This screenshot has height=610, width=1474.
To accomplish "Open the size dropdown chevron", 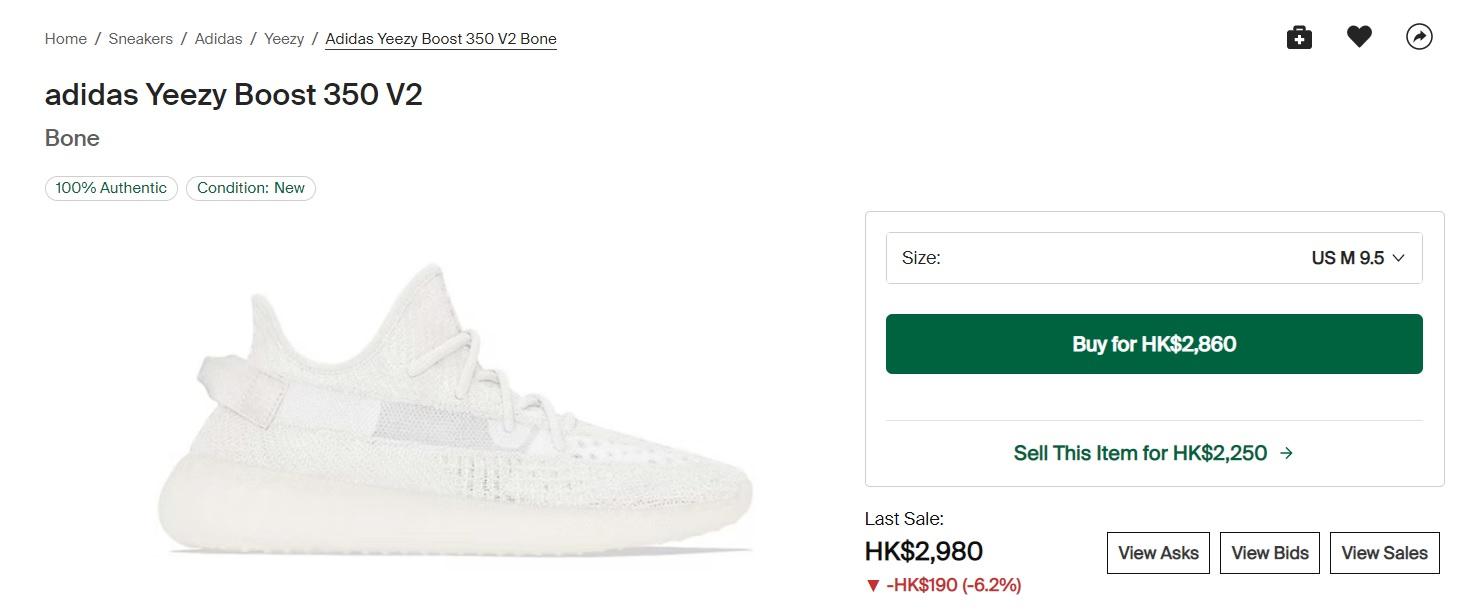I will pyautogui.click(x=1399, y=258).
